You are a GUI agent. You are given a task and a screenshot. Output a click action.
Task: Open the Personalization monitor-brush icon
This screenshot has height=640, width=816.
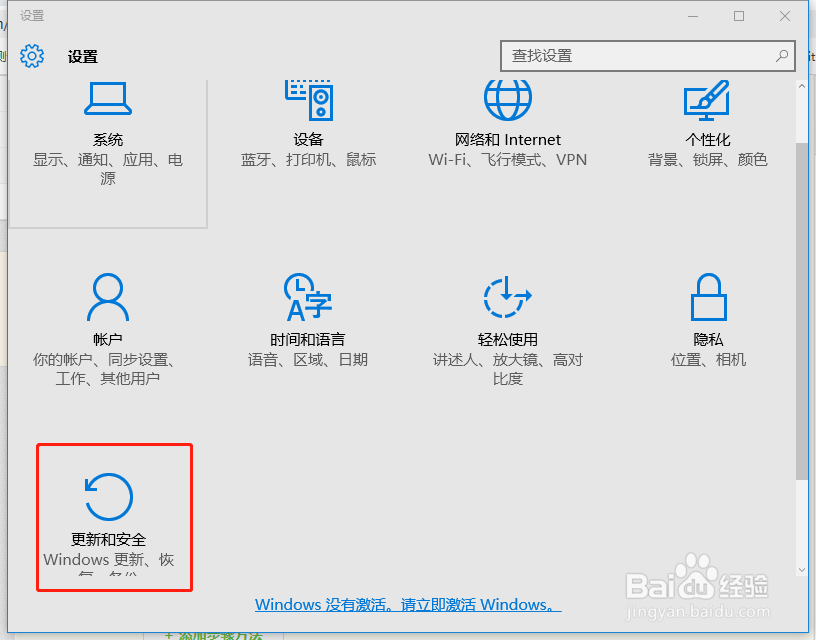(x=707, y=100)
